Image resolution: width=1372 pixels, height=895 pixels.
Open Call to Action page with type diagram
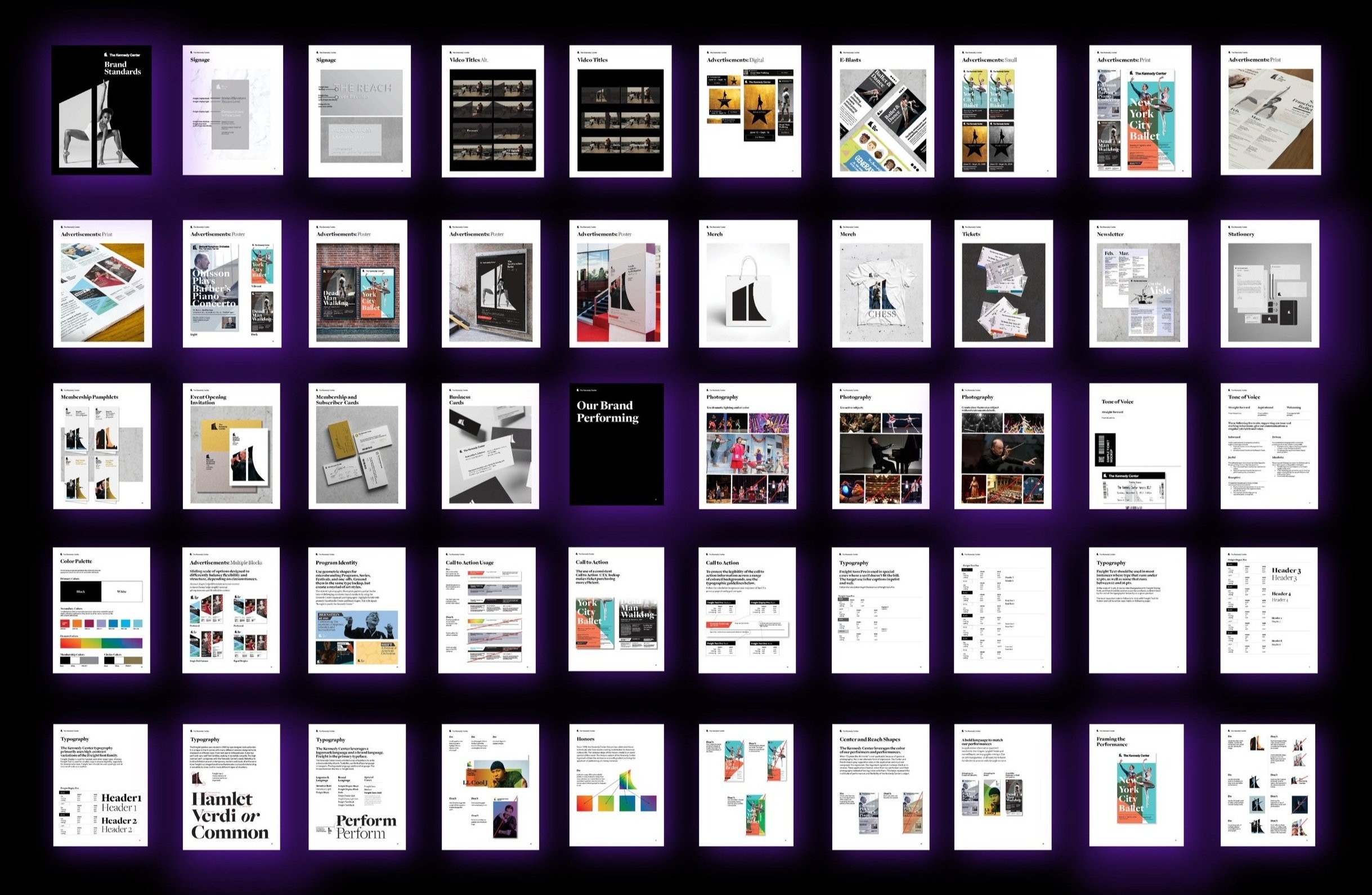tap(747, 610)
